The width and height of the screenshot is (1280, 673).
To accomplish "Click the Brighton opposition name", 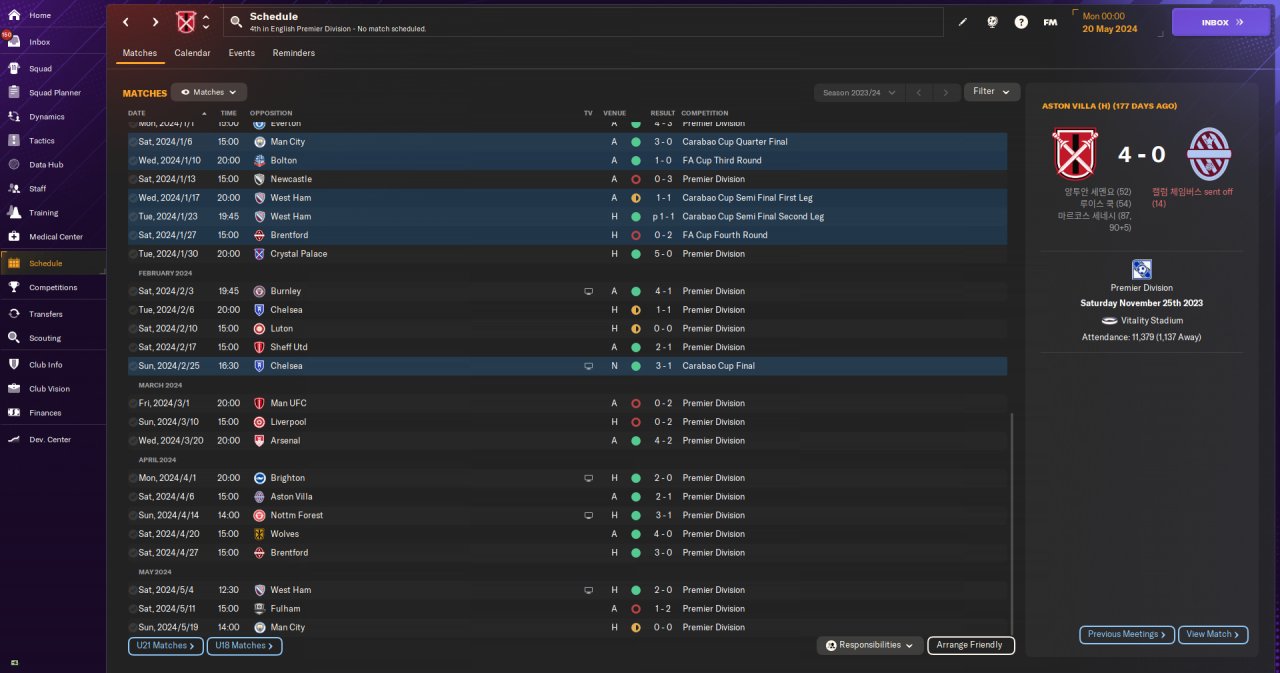I will coord(287,478).
